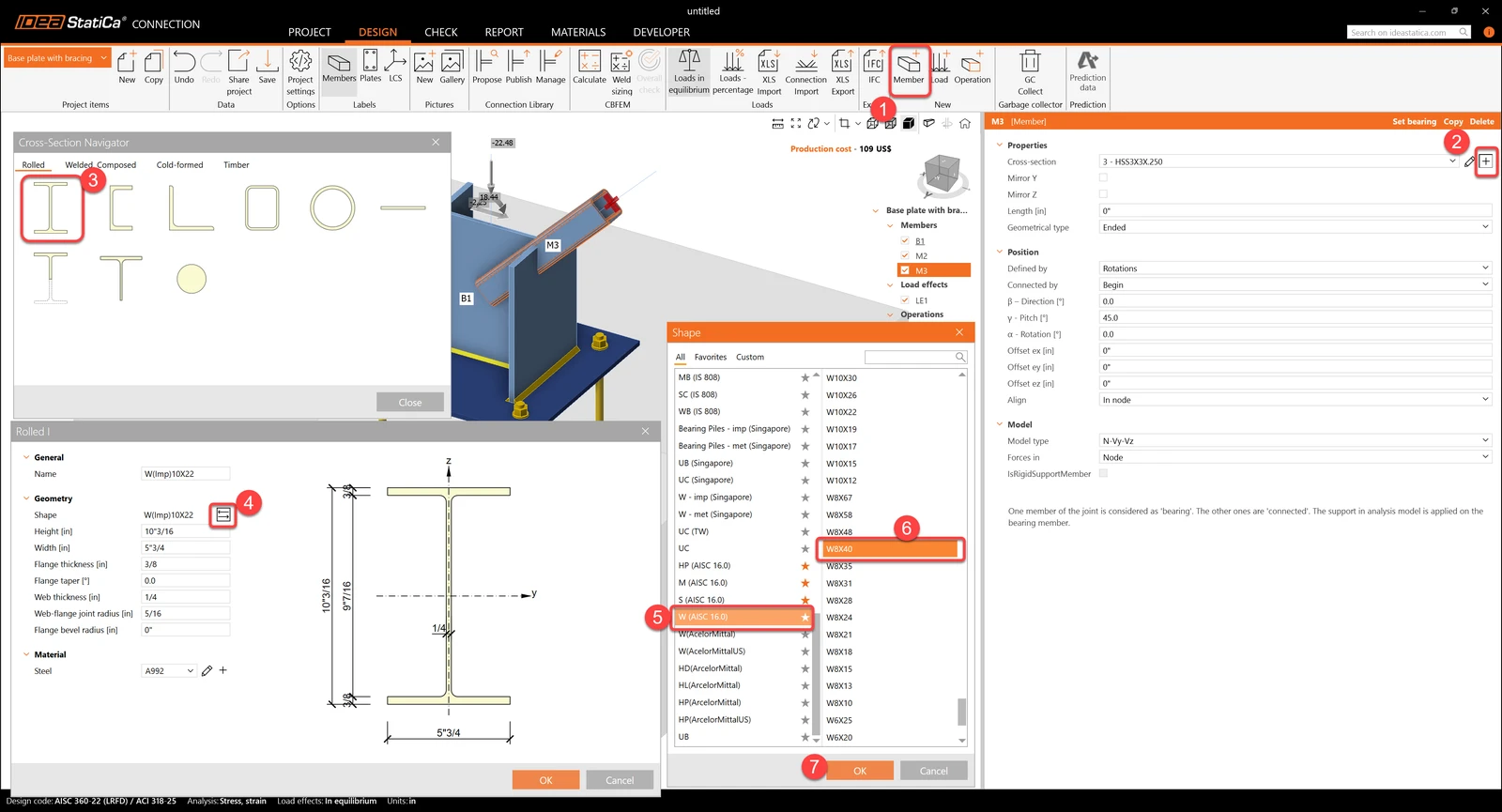Image resolution: width=1502 pixels, height=812 pixels.
Task: Open the Steel material A992 dropdown
Action: (x=169, y=670)
